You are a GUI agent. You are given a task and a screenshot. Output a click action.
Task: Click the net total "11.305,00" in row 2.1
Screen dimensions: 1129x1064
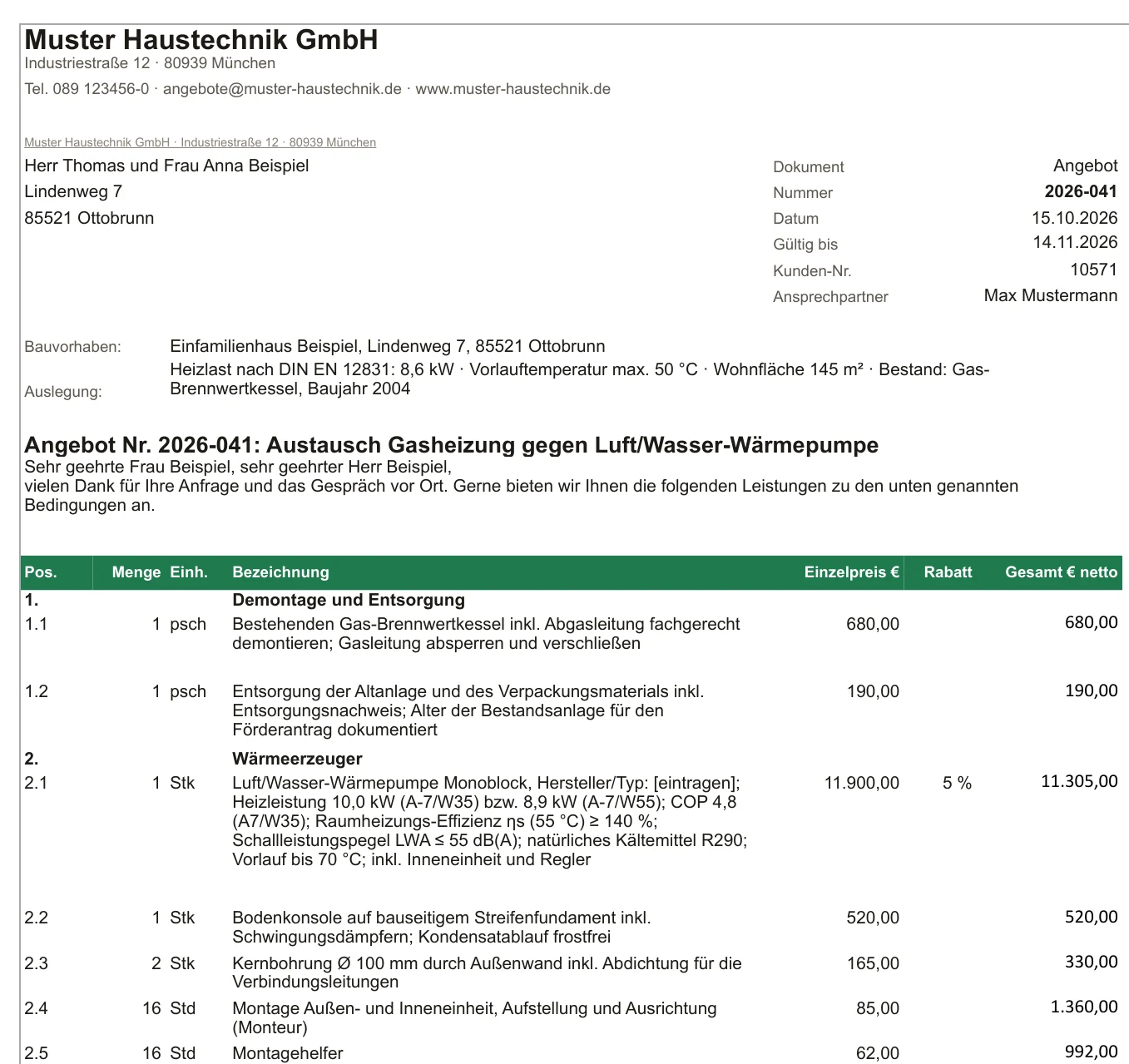[x=1079, y=781]
